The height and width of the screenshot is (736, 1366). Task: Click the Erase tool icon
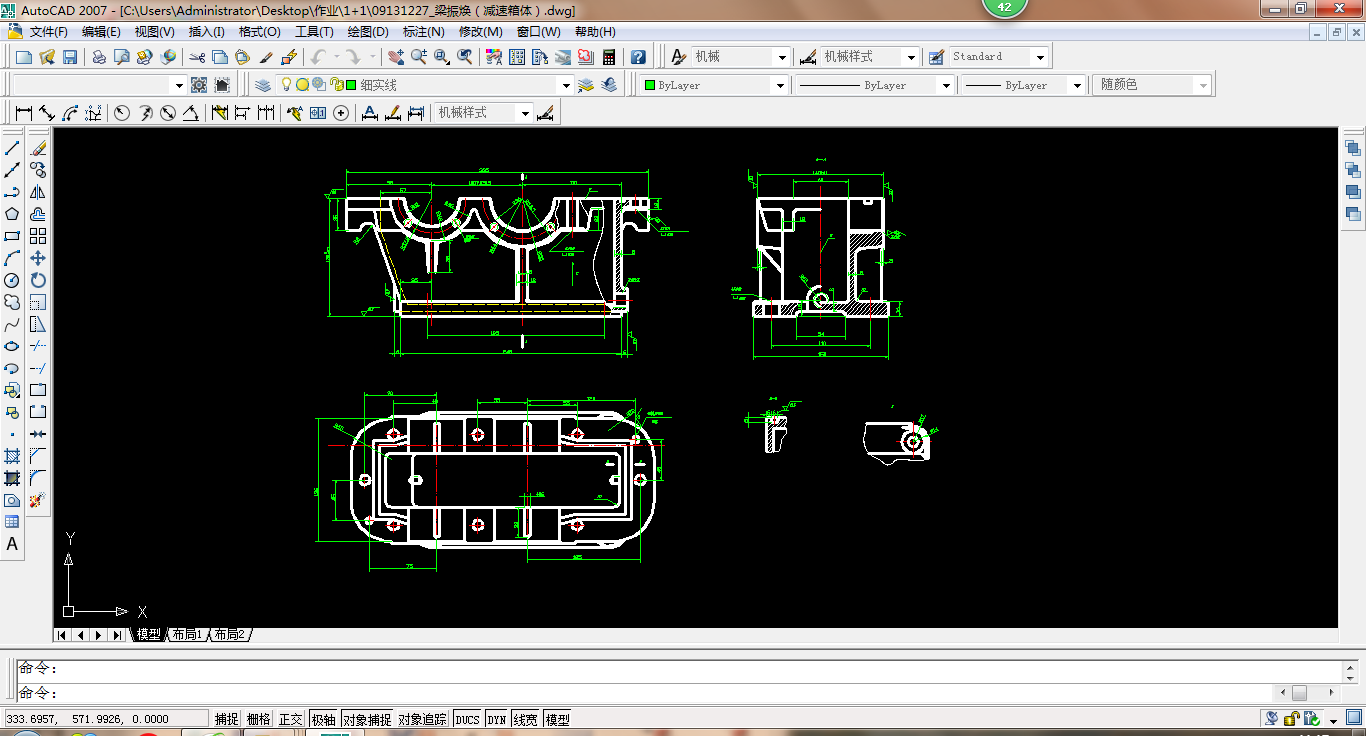(x=38, y=148)
